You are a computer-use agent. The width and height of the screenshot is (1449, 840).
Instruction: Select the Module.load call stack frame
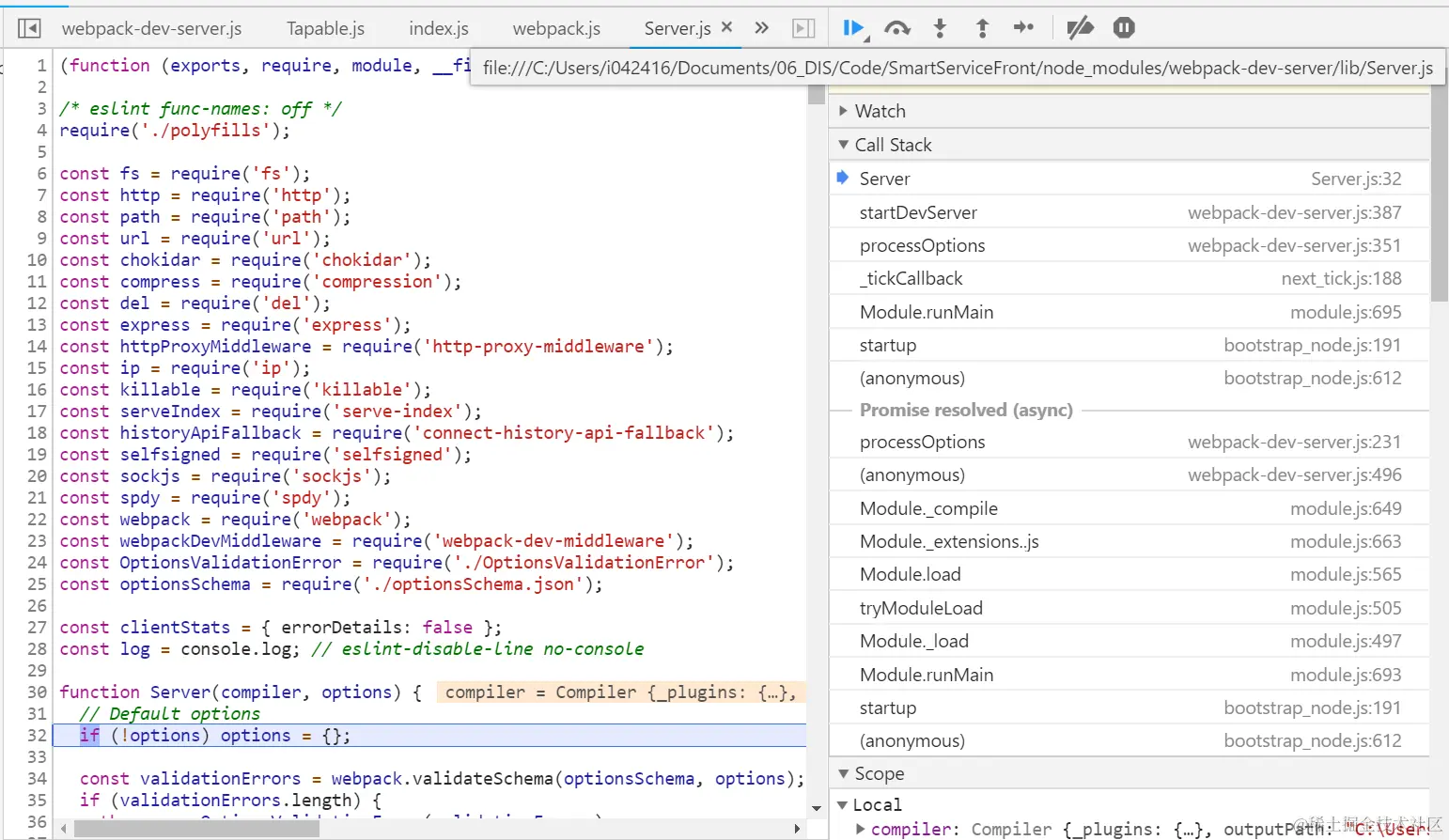click(1130, 574)
